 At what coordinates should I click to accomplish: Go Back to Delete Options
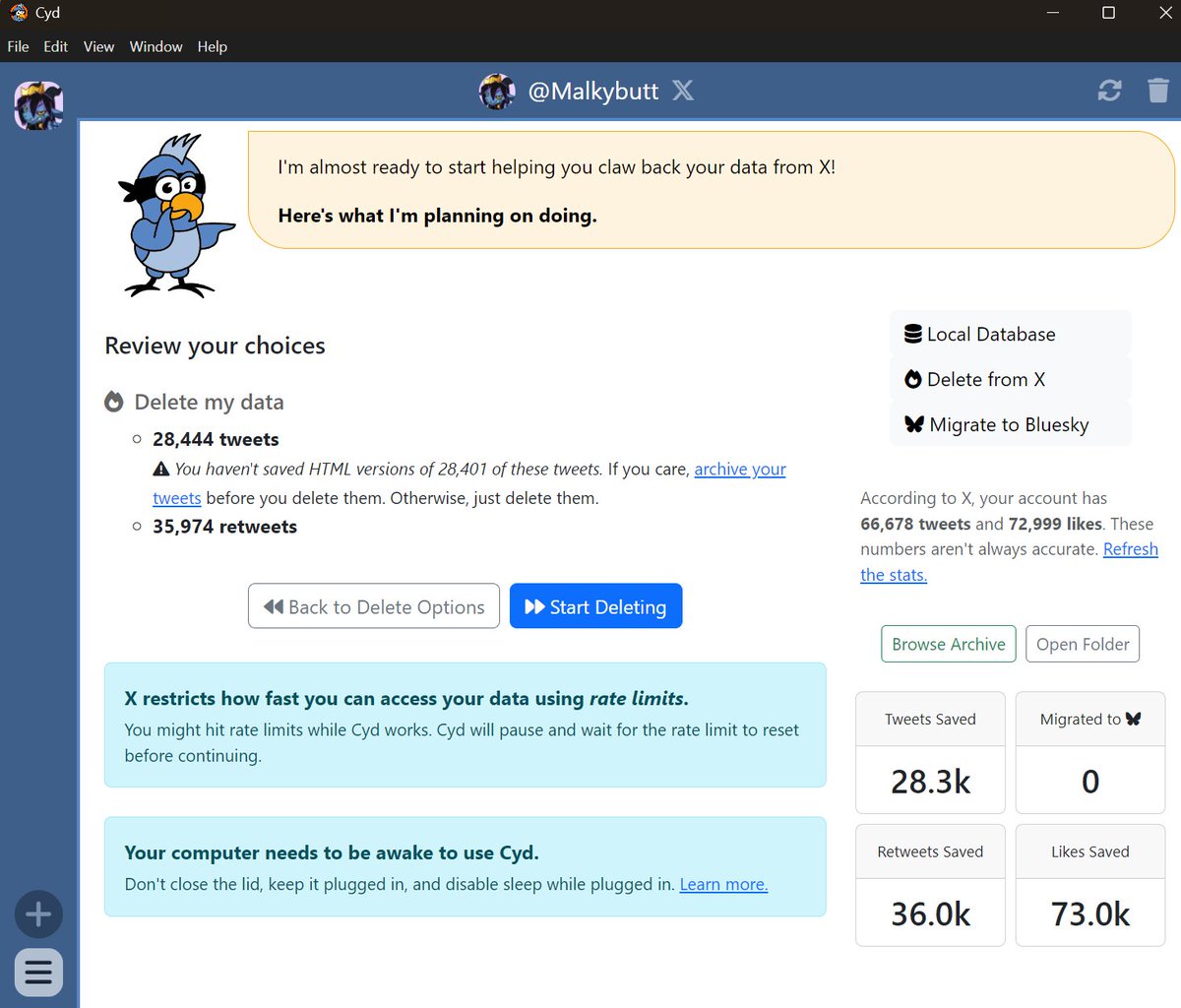click(x=374, y=606)
